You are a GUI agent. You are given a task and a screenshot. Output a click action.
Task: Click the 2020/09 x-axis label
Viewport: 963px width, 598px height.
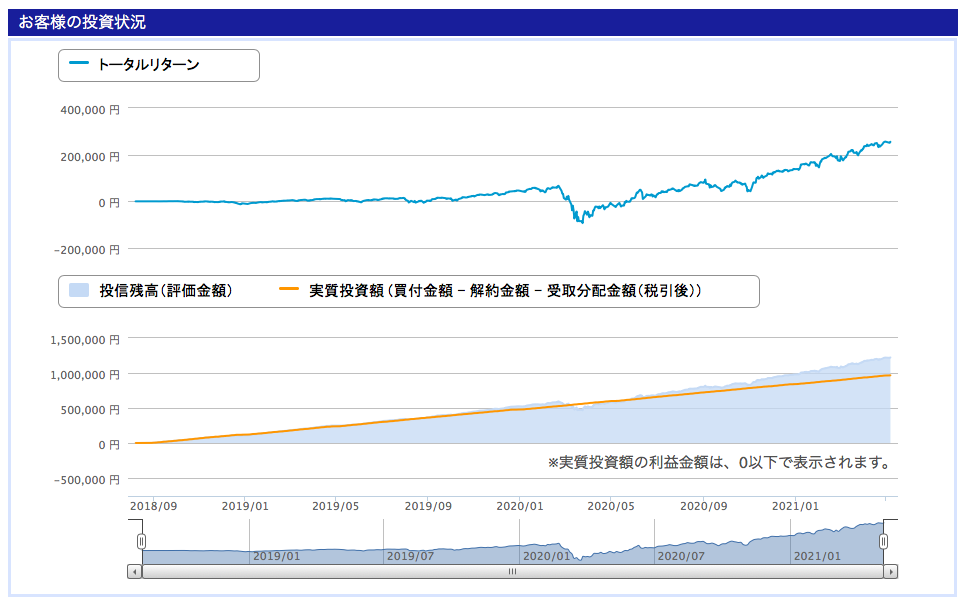click(x=703, y=506)
